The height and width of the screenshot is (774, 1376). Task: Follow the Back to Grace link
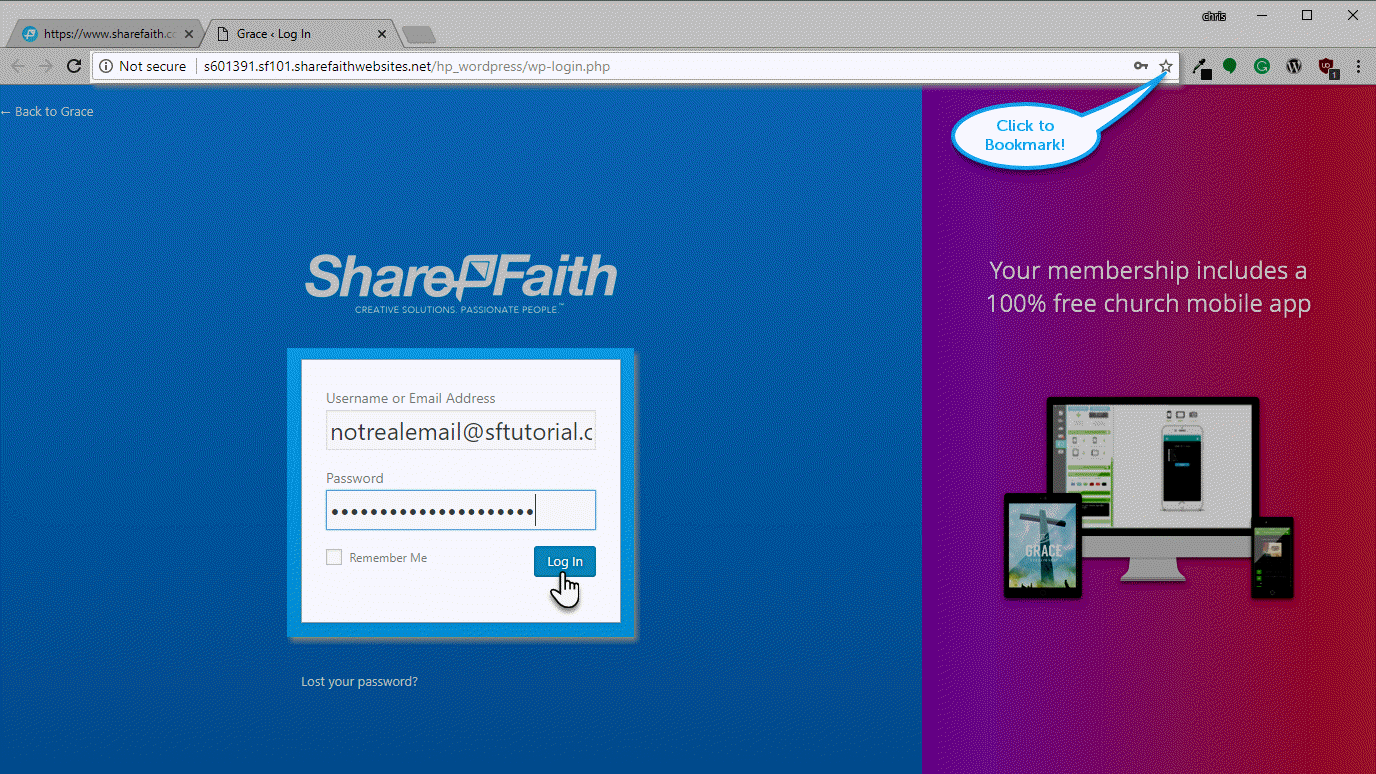(47, 112)
